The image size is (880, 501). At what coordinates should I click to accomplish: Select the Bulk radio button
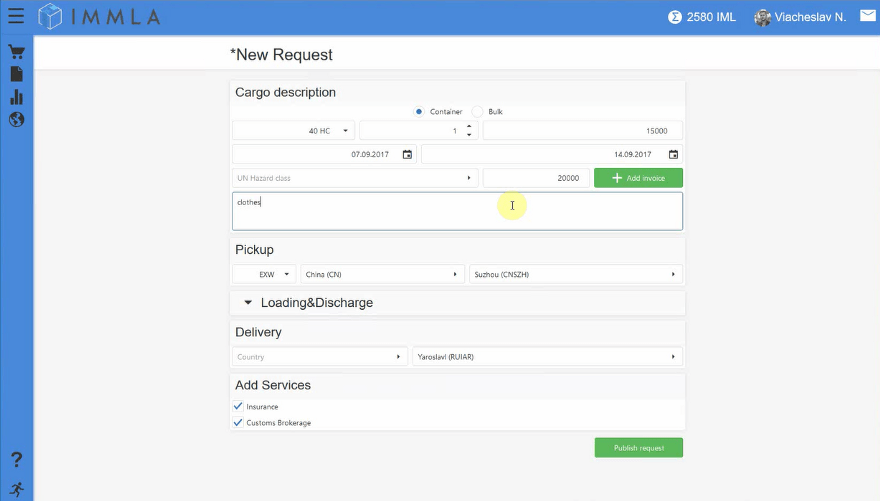tap(477, 112)
